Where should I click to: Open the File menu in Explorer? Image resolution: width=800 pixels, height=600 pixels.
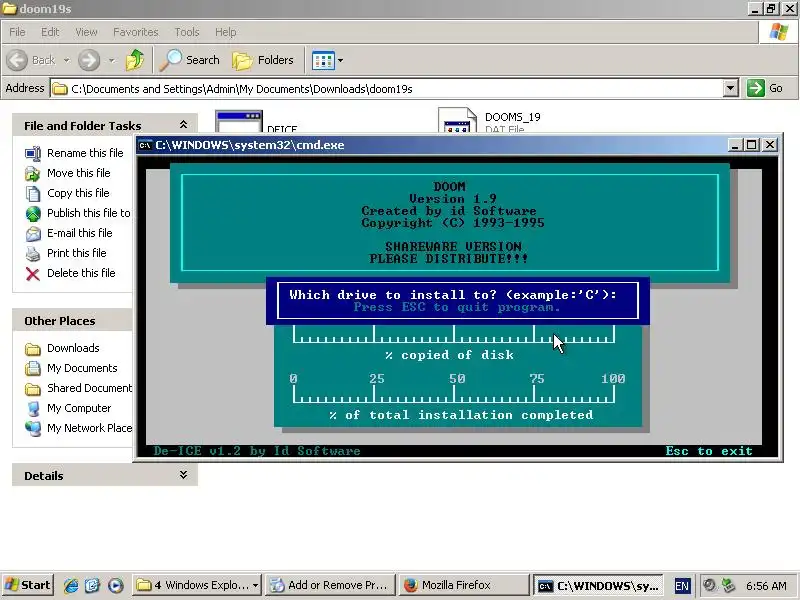pos(17,32)
